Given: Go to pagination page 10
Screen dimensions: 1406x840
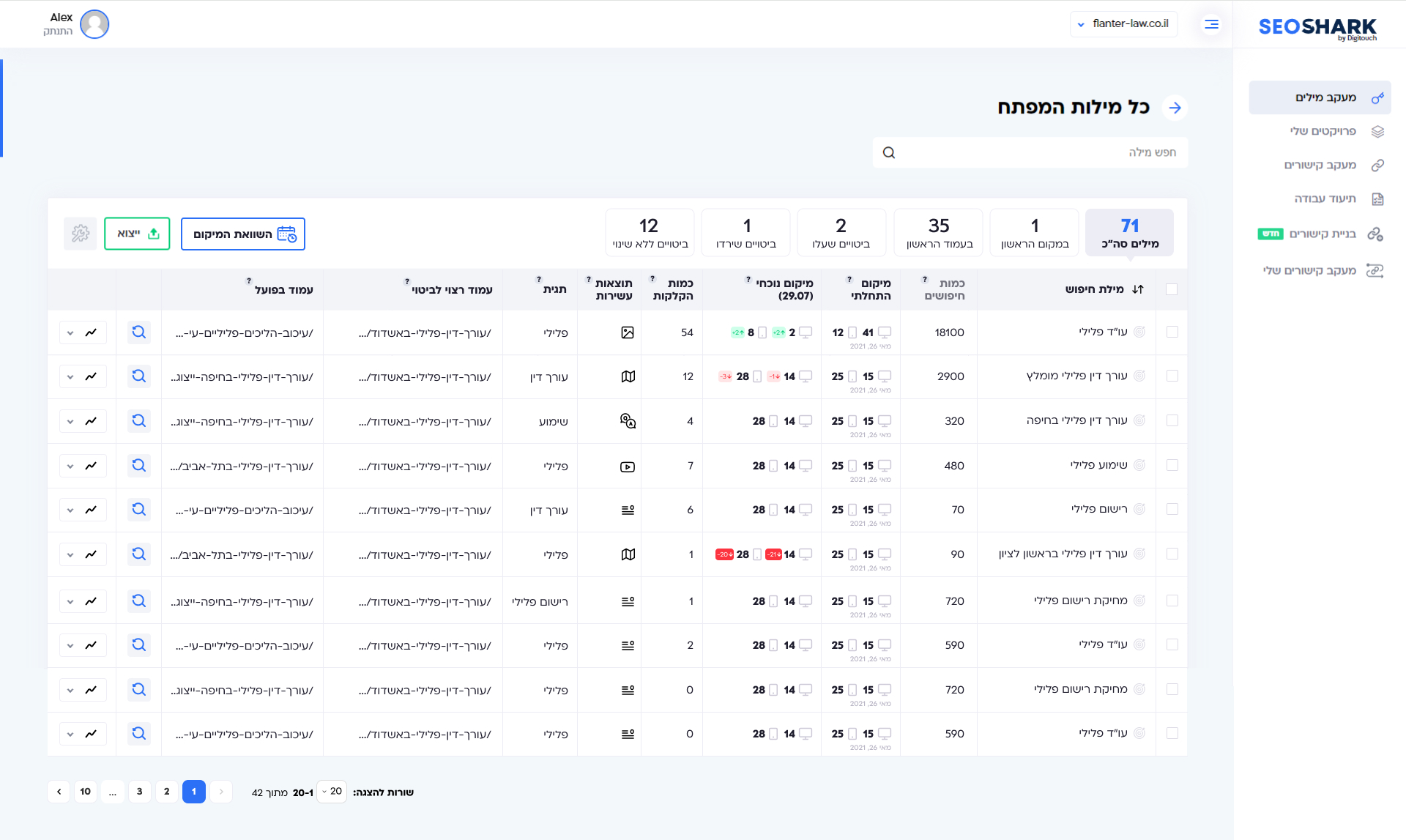Looking at the screenshot, I should 86,792.
